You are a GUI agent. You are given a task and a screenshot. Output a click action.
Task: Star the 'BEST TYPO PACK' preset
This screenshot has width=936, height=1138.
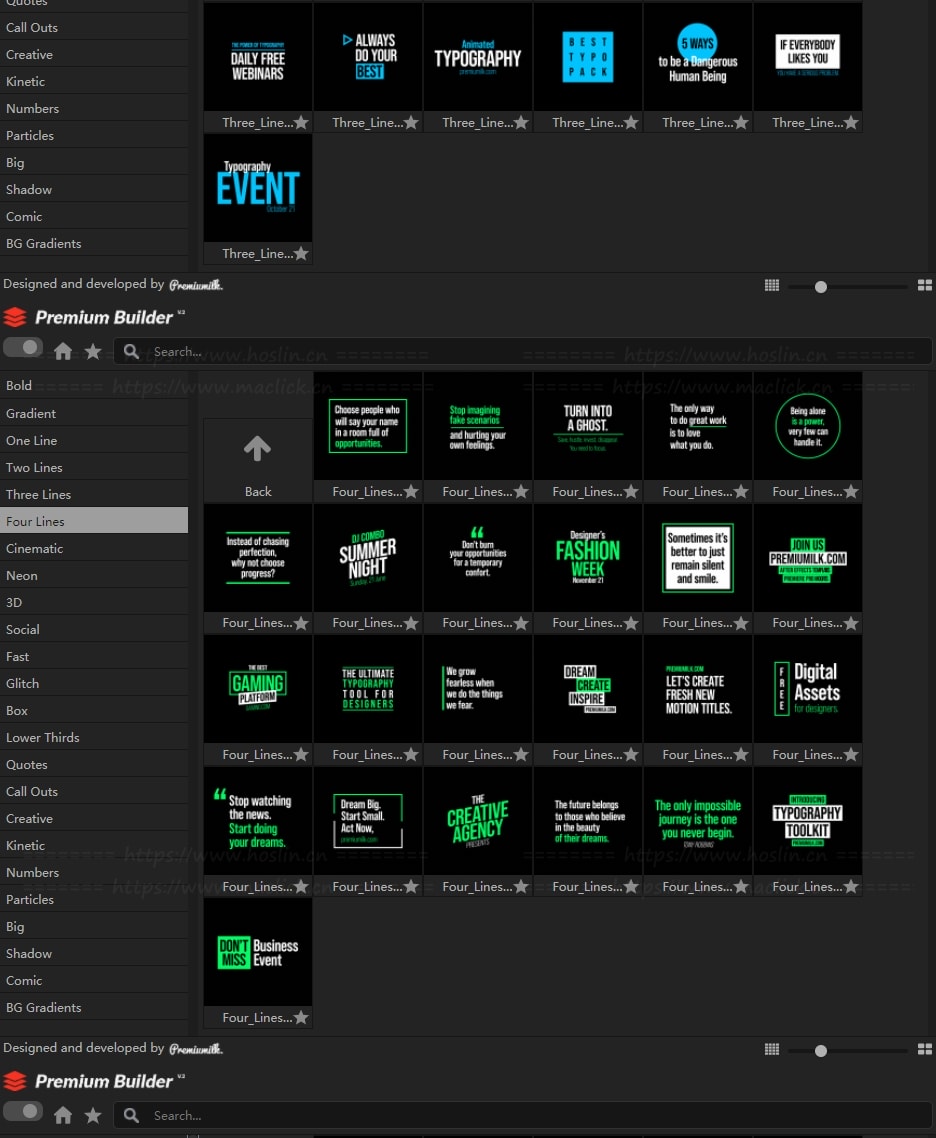[x=631, y=123]
